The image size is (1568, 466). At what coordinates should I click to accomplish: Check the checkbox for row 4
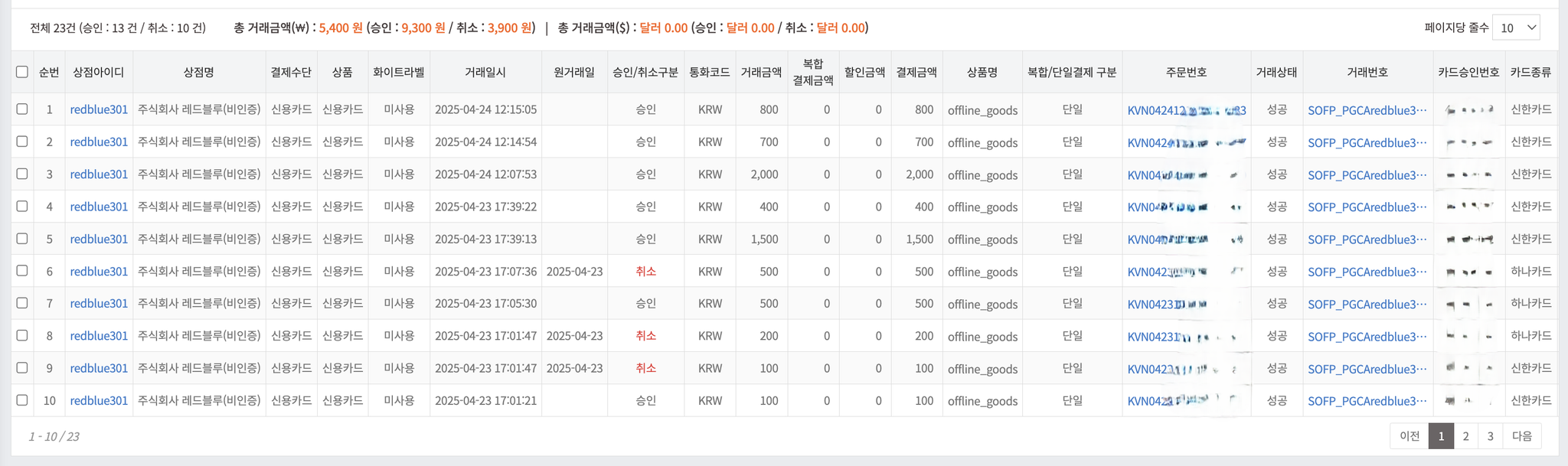tap(22, 206)
